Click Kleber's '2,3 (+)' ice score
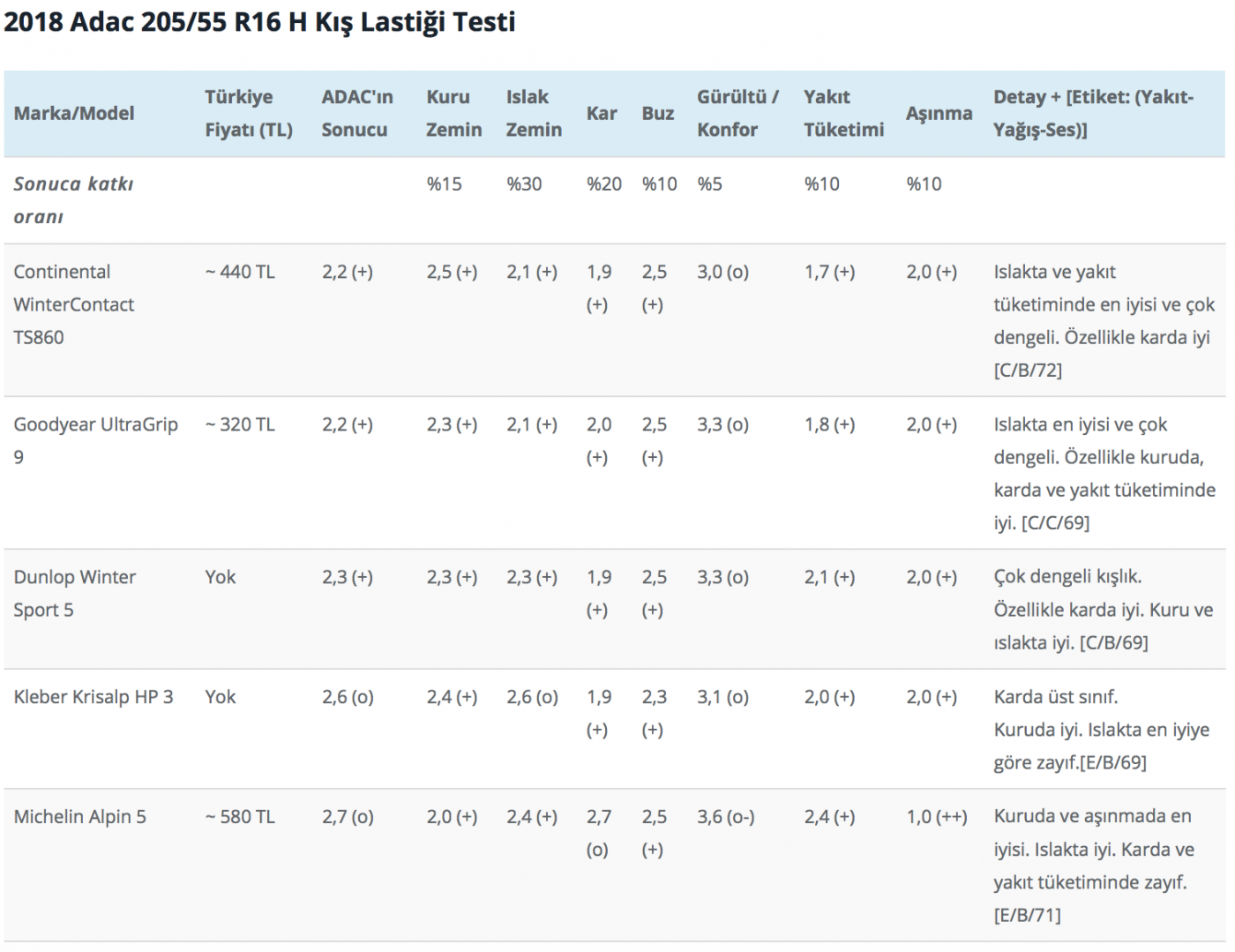 tap(654, 713)
